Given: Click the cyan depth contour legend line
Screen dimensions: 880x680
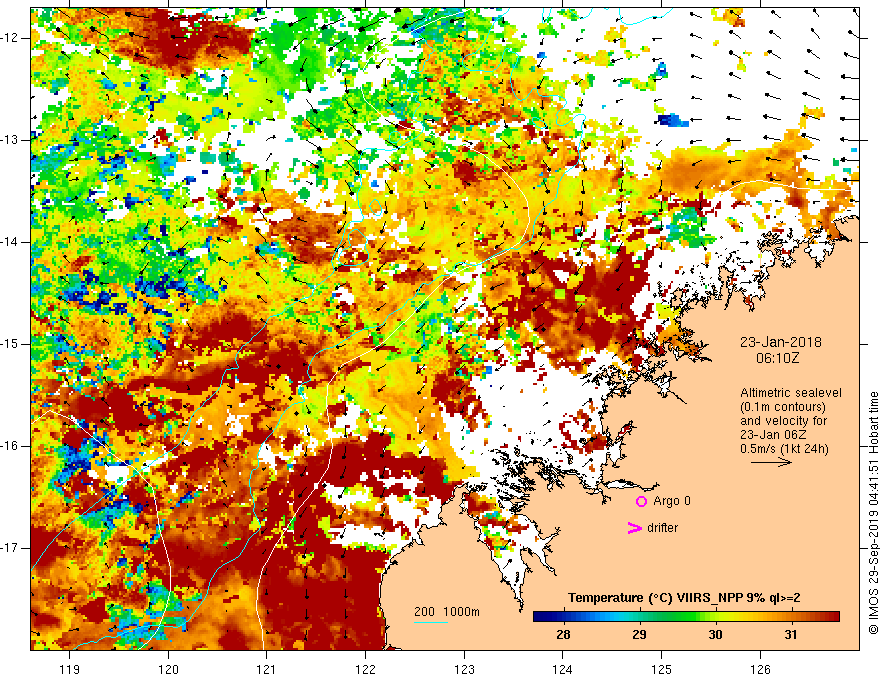Looking at the screenshot, I should point(430,622).
